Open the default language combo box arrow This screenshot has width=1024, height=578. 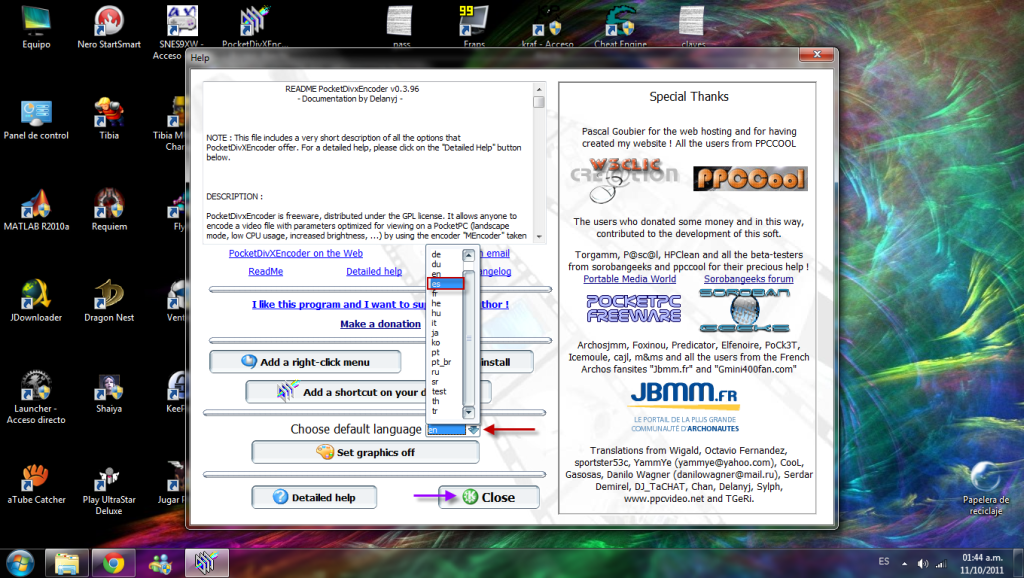click(473, 430)
